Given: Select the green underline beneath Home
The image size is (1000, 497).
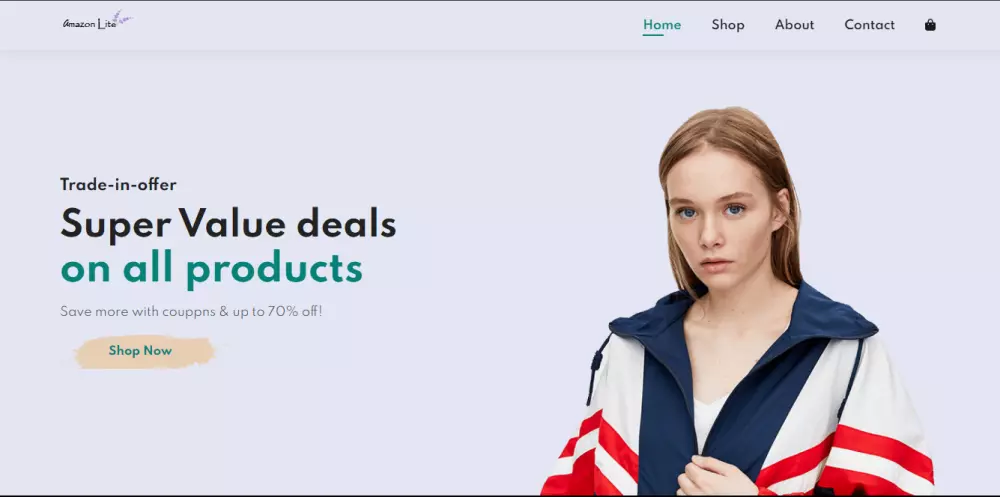Looking at the screenshot, I should (x=653, y=35).
